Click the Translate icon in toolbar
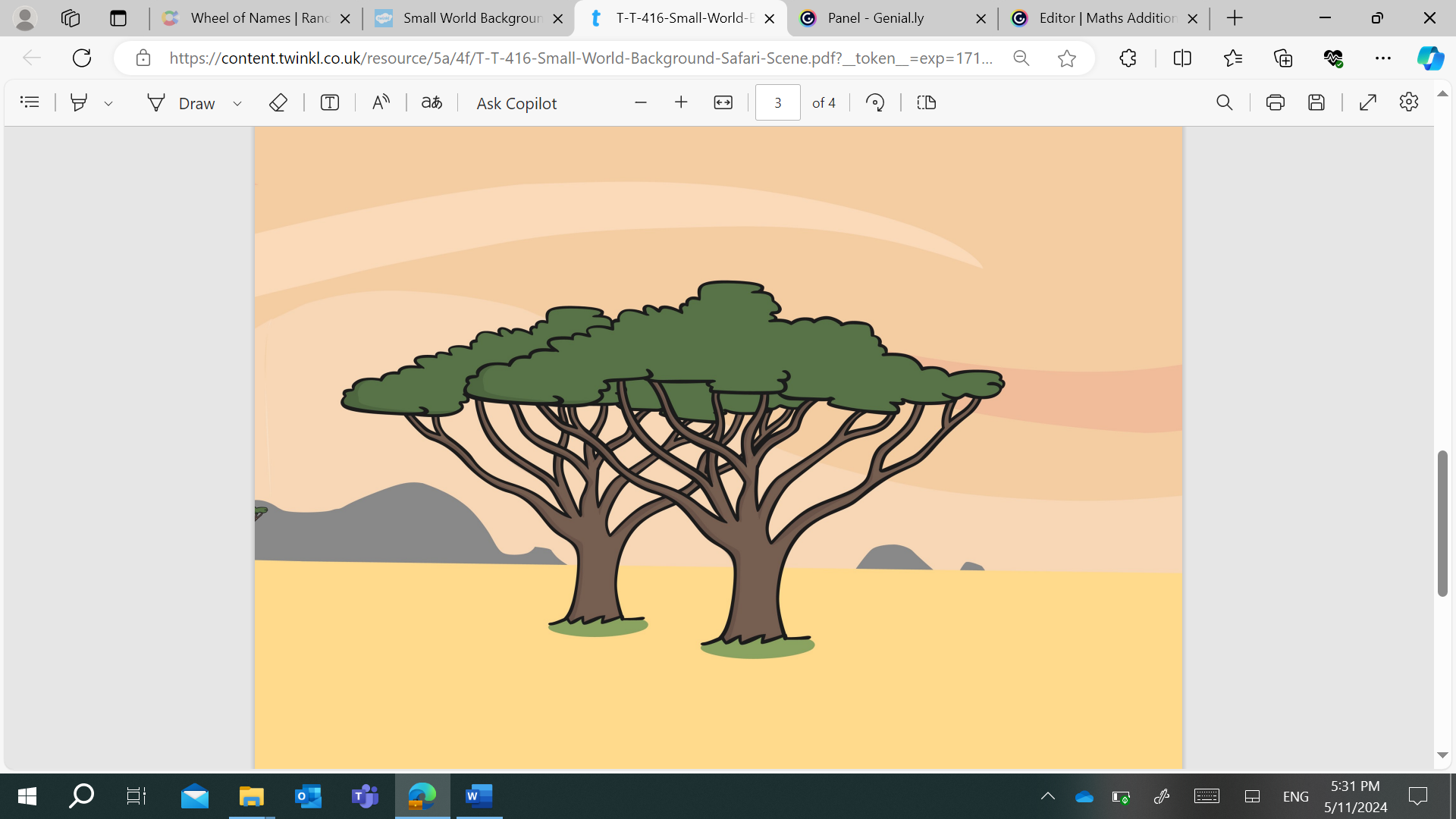Screen dimensions: 1456x819 point(431,102)
